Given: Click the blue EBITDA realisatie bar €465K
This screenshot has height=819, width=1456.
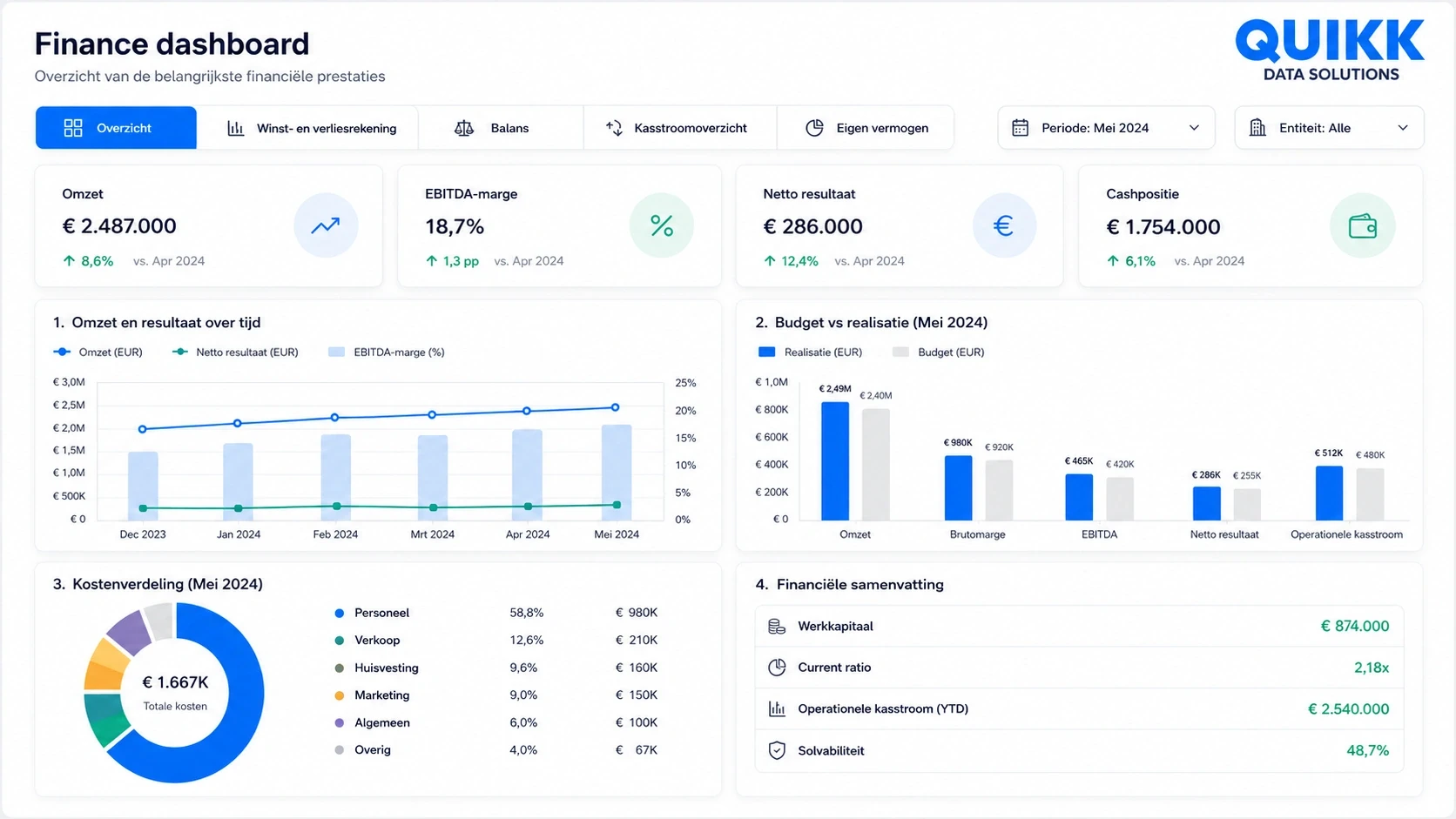Looking at the screenshot, I should 1079,497.
